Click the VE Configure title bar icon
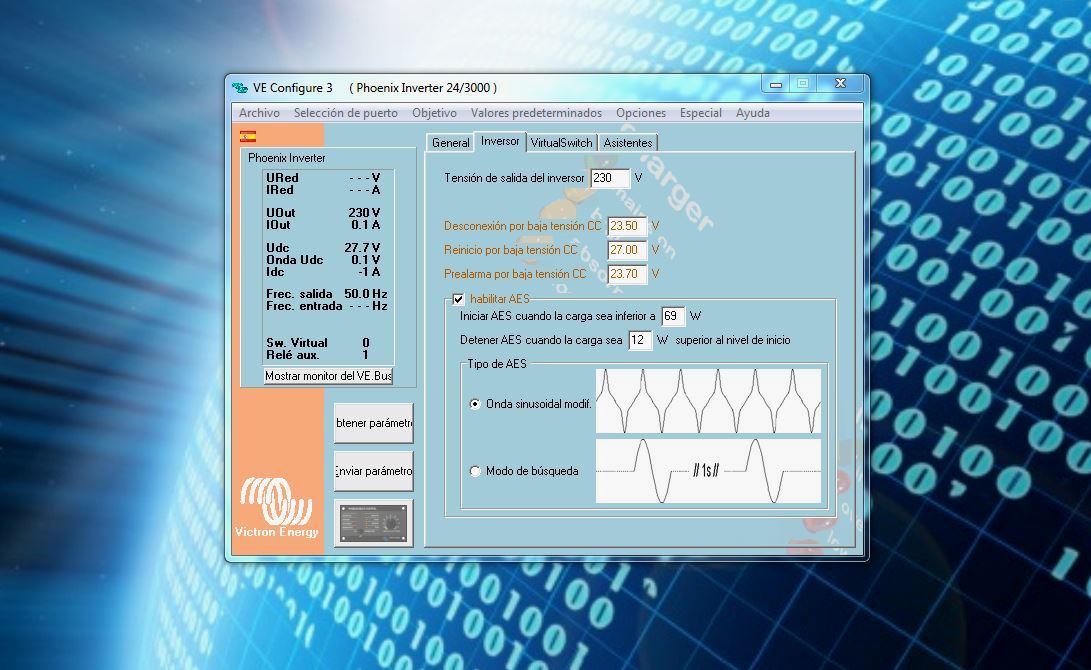This screenshot has height=670, width=1091. 240,88
